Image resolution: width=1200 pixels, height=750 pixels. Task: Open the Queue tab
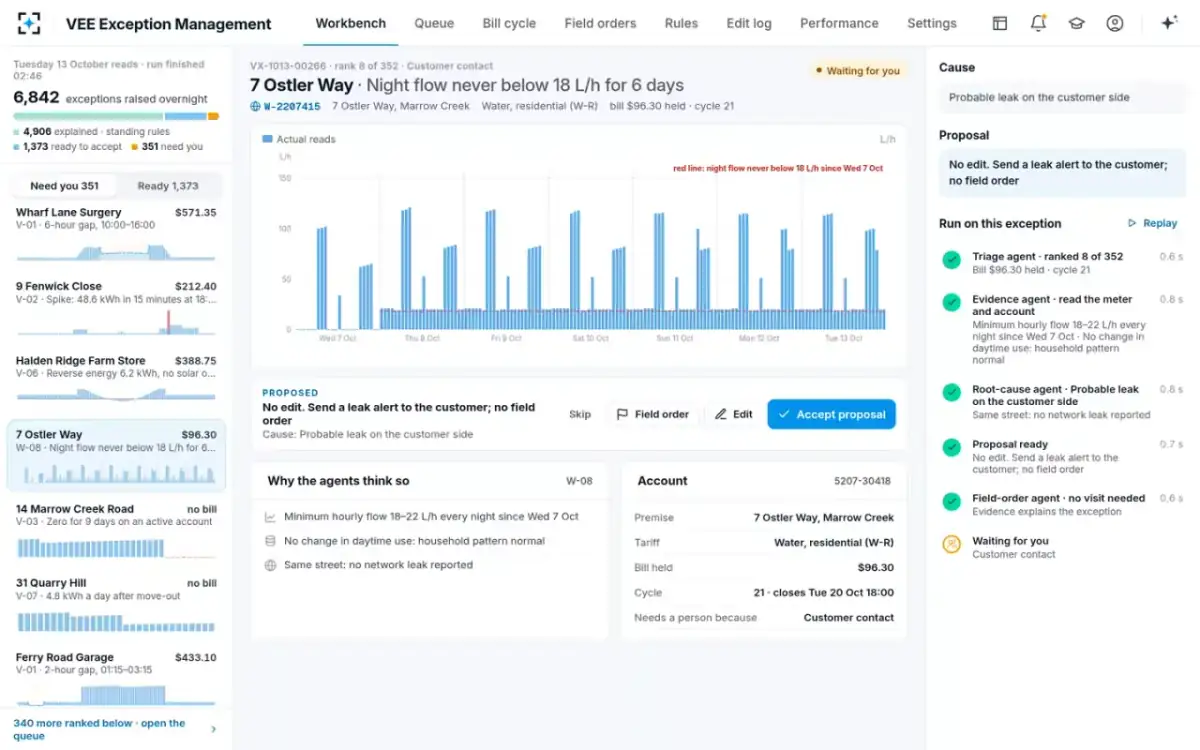pos(434,23)
